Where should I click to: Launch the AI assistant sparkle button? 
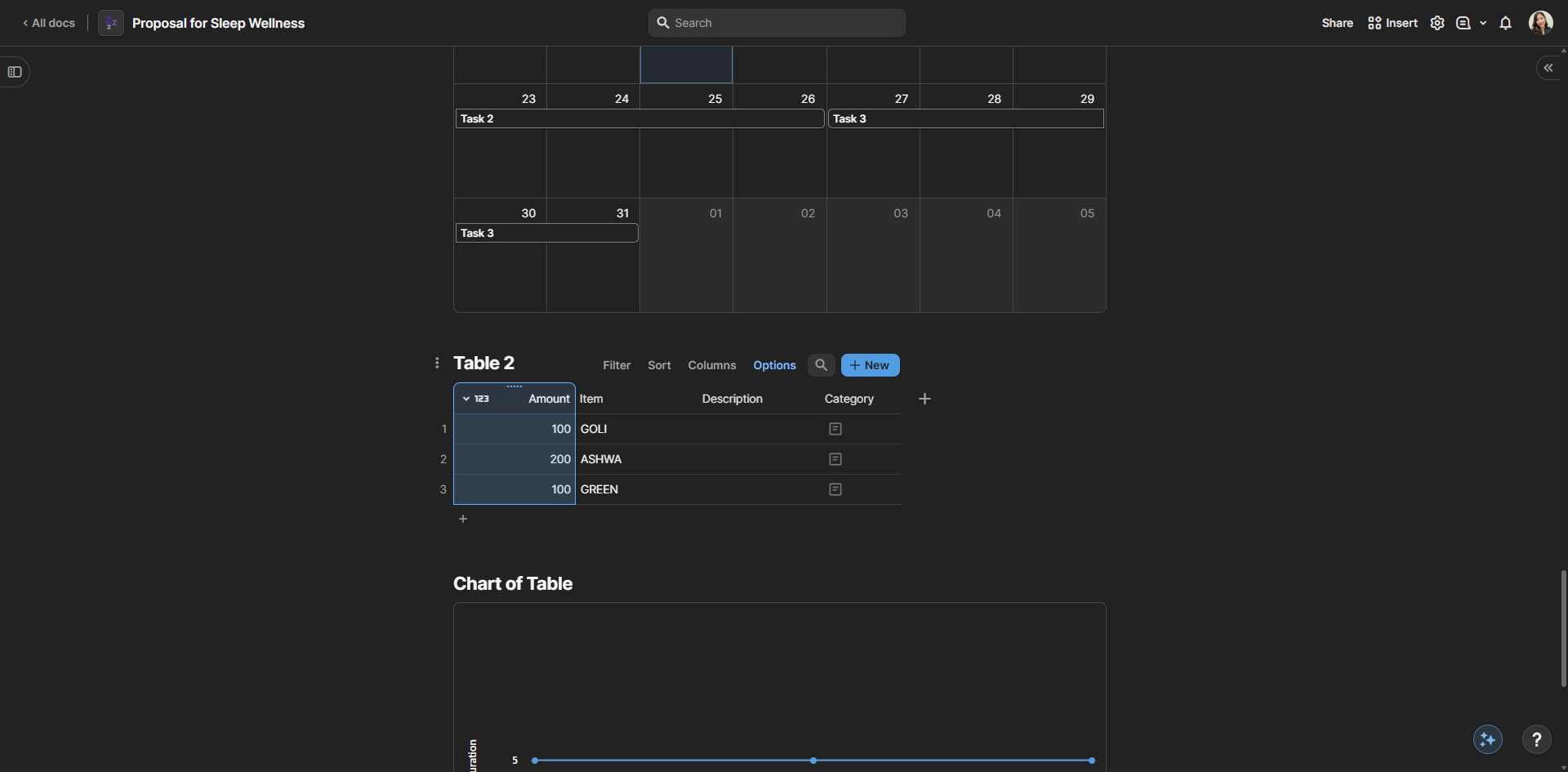point(1487,739)
